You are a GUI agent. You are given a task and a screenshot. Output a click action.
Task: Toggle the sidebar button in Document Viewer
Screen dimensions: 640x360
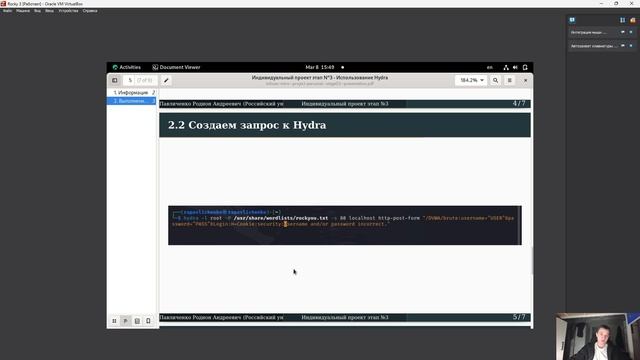coord(115,80)
